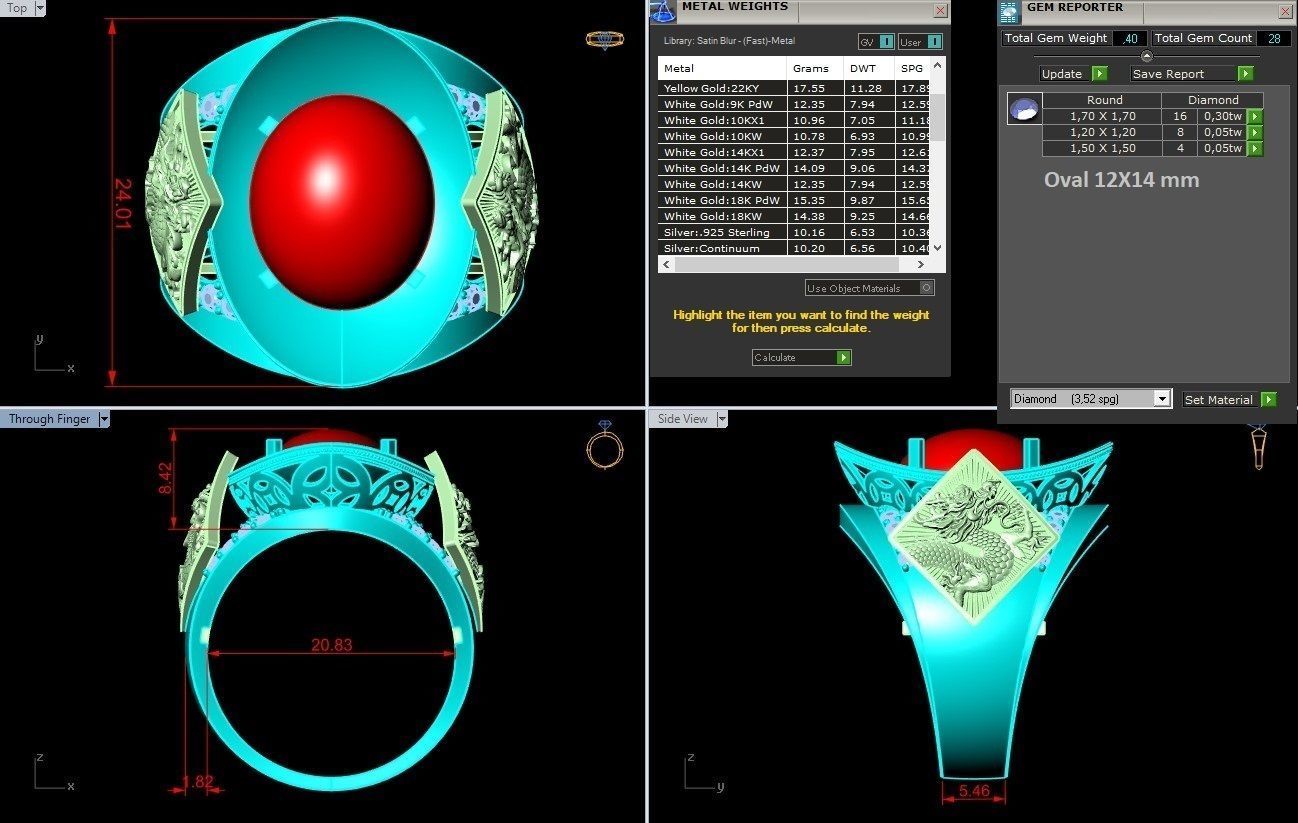Click green arrow on the 1,70 X 1,70 row
Viewport: 1298px width, 823px height.
coord(1255,117)
